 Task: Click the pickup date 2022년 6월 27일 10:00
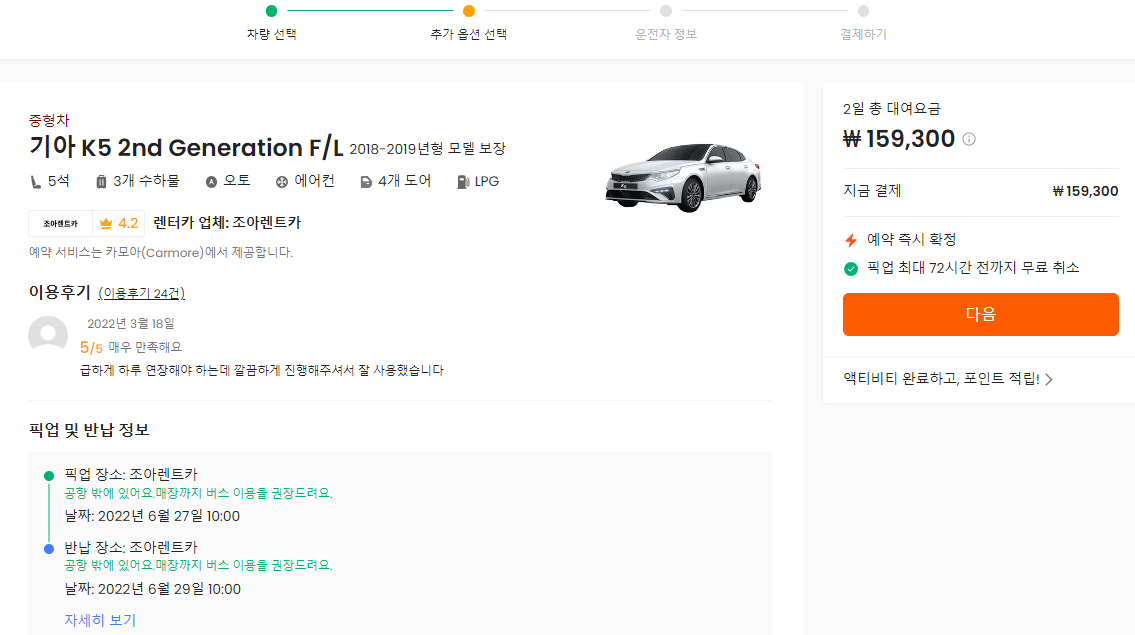(x=152, y=516)
